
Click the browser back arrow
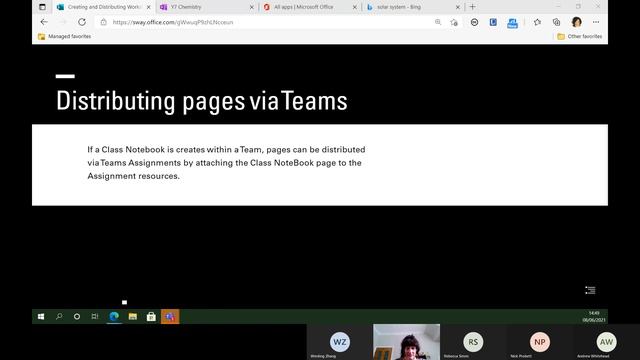tap(44, 22)
